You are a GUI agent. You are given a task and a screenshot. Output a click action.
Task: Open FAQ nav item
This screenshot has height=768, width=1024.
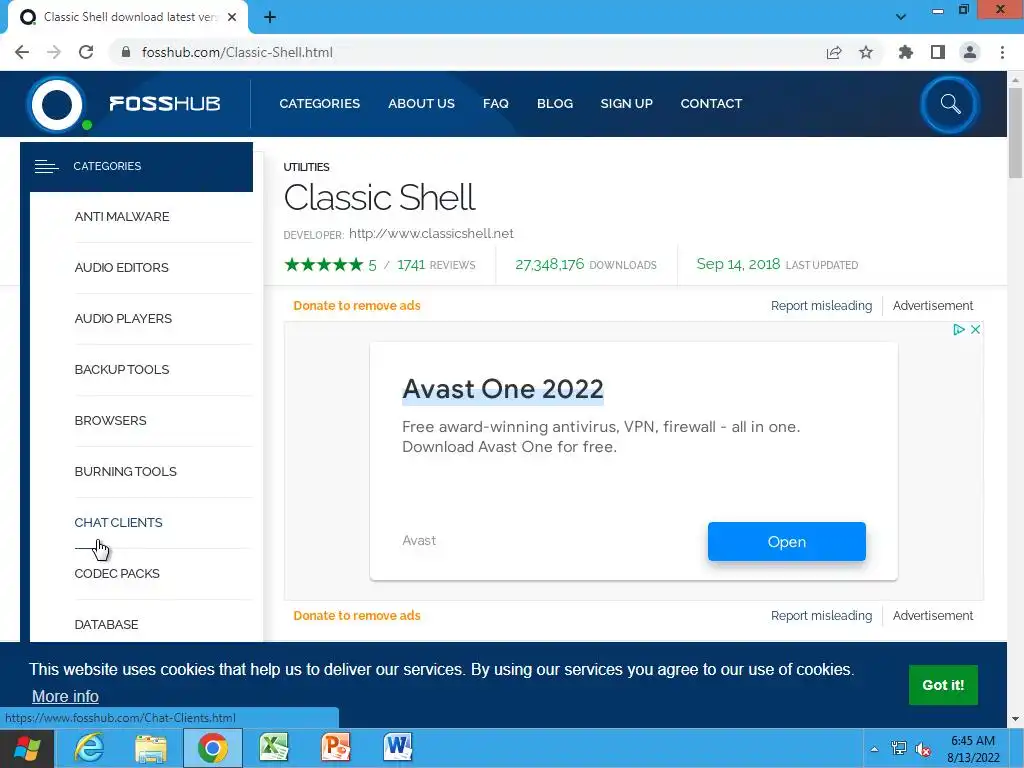tap(496, 104)
